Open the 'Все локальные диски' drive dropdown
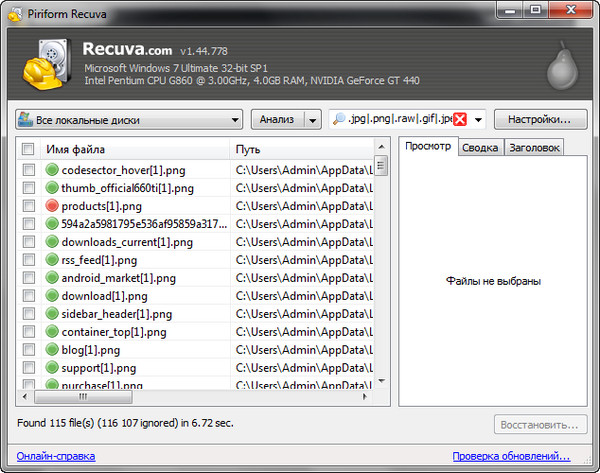 (x=130, y=120)
